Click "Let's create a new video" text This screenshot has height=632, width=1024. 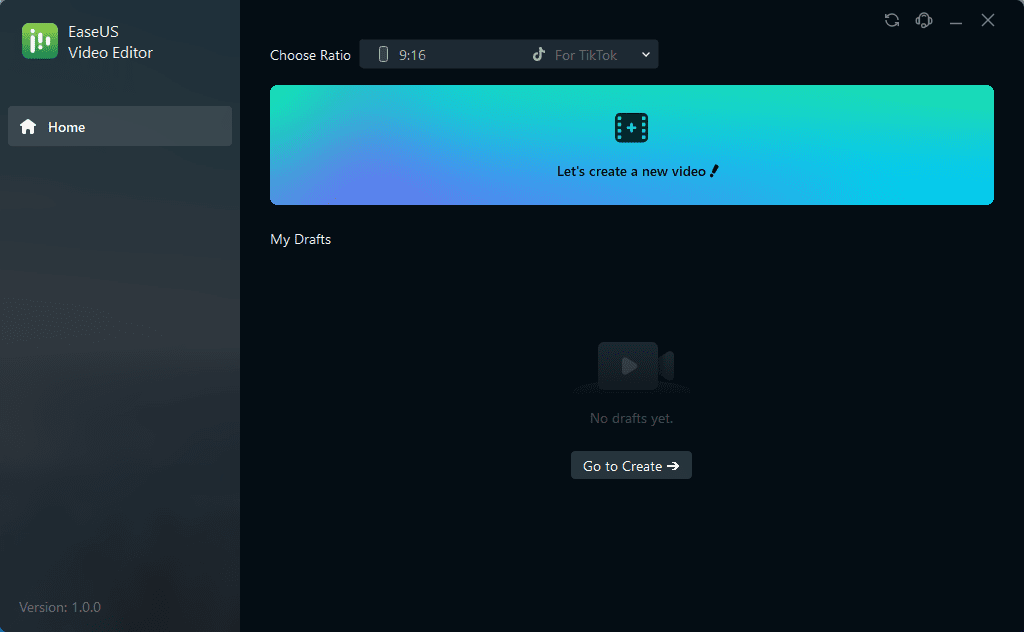pos(631,171)
